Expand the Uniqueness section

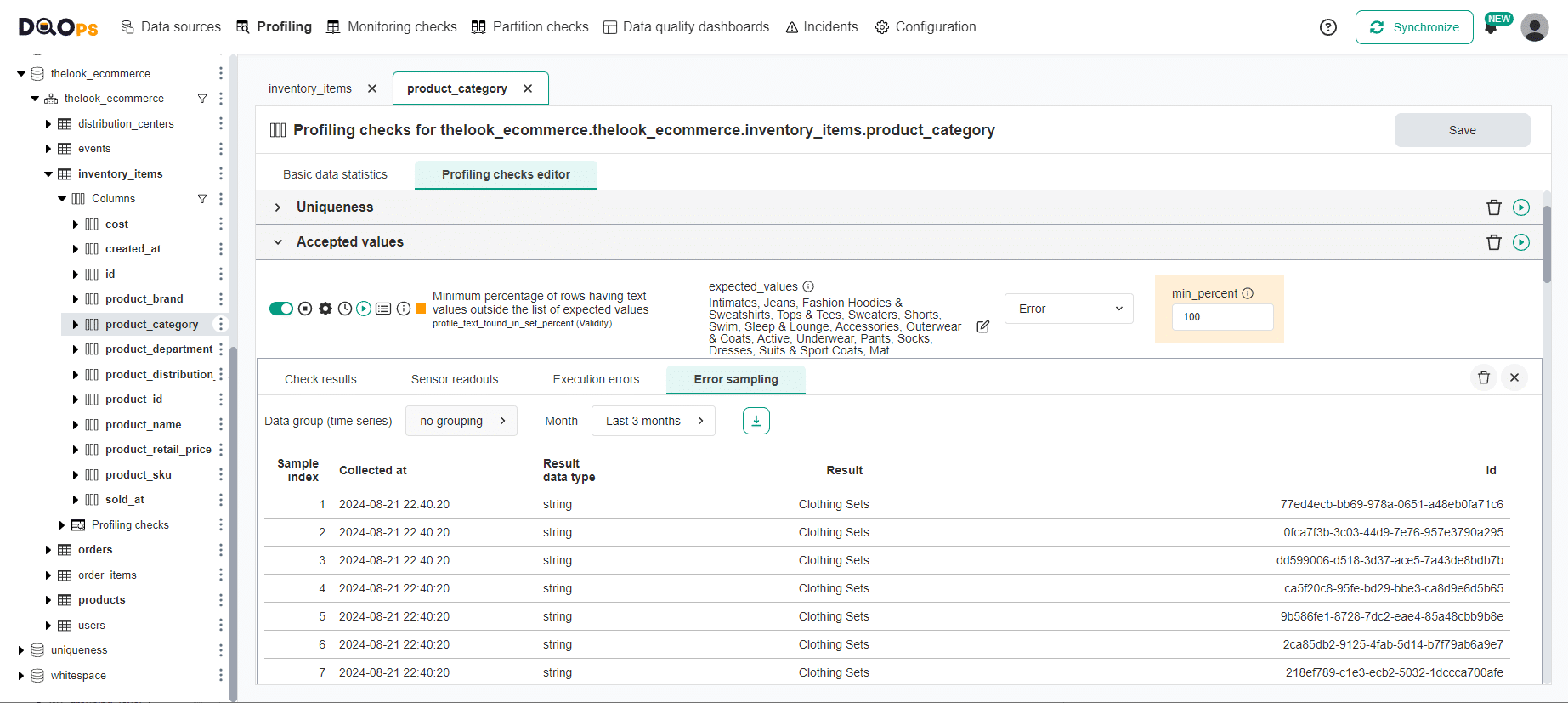278,207
